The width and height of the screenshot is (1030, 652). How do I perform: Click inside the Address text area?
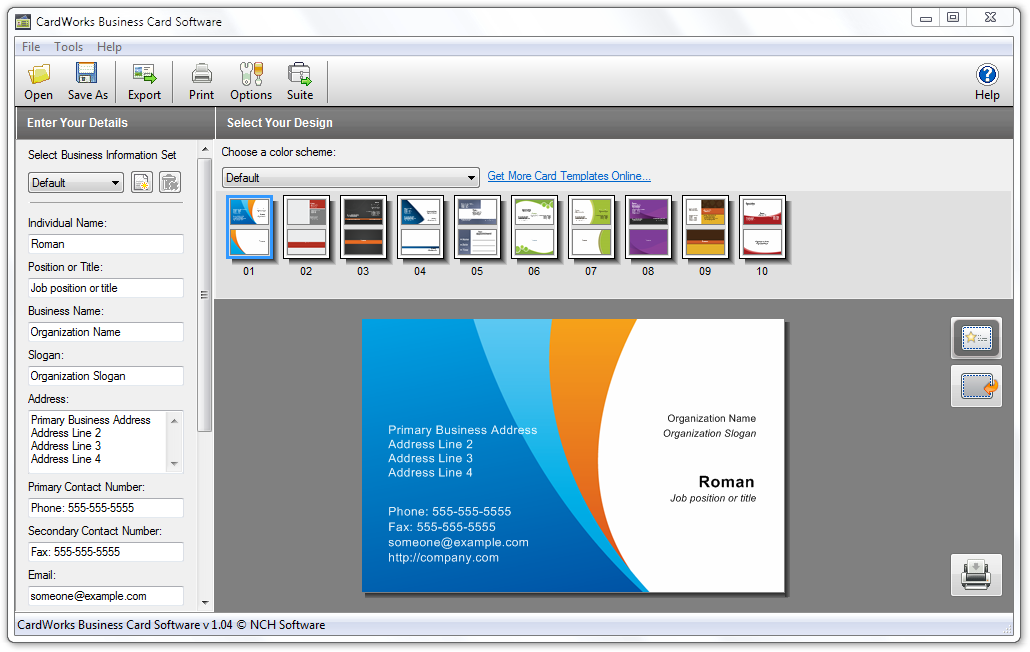coord(99,441)
